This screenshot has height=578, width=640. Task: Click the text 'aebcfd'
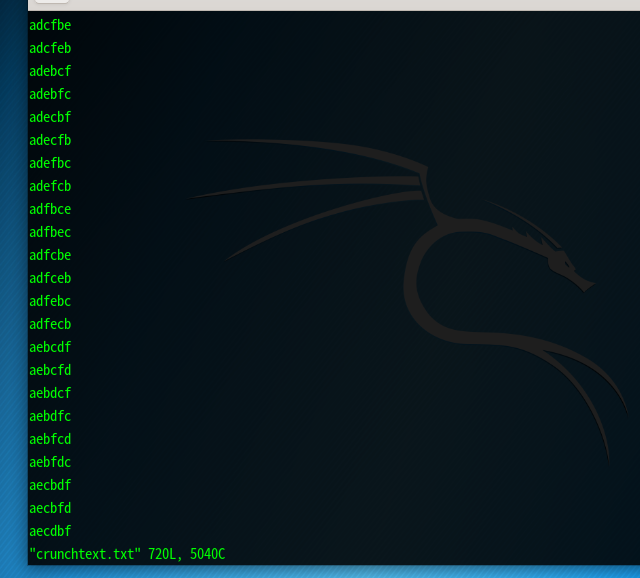tap(50, 370)
